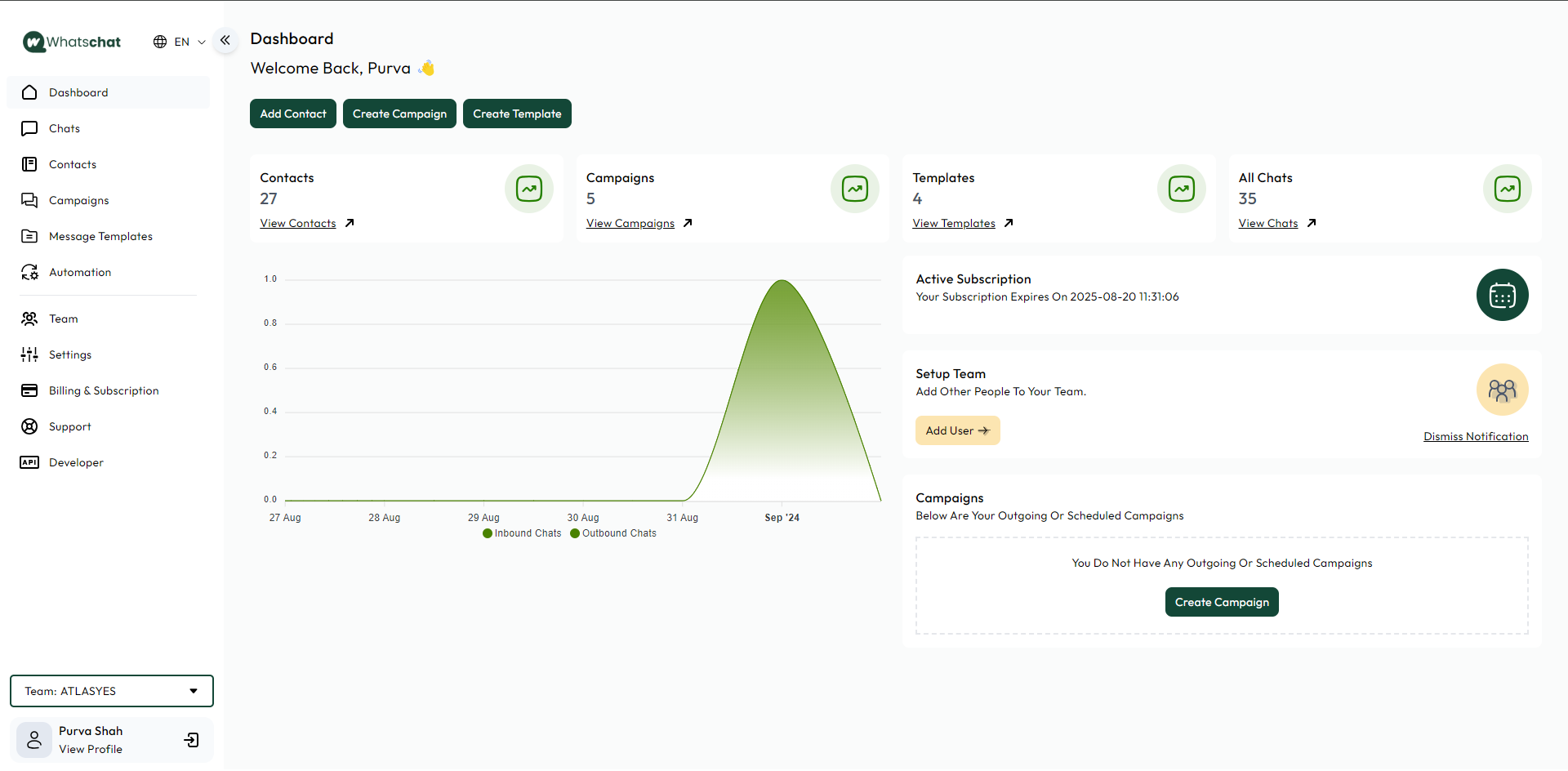Click Create Campaign in the empty campaigns box
1568x771 pixels.
coord(1222,602)
